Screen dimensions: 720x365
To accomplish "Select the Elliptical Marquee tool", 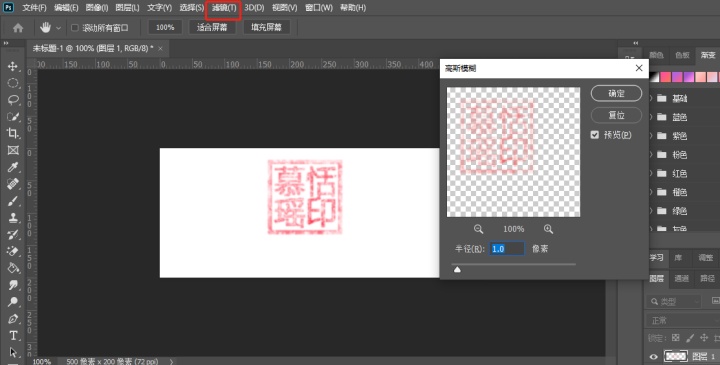I will pyautogui.click(x=13, y=83).
